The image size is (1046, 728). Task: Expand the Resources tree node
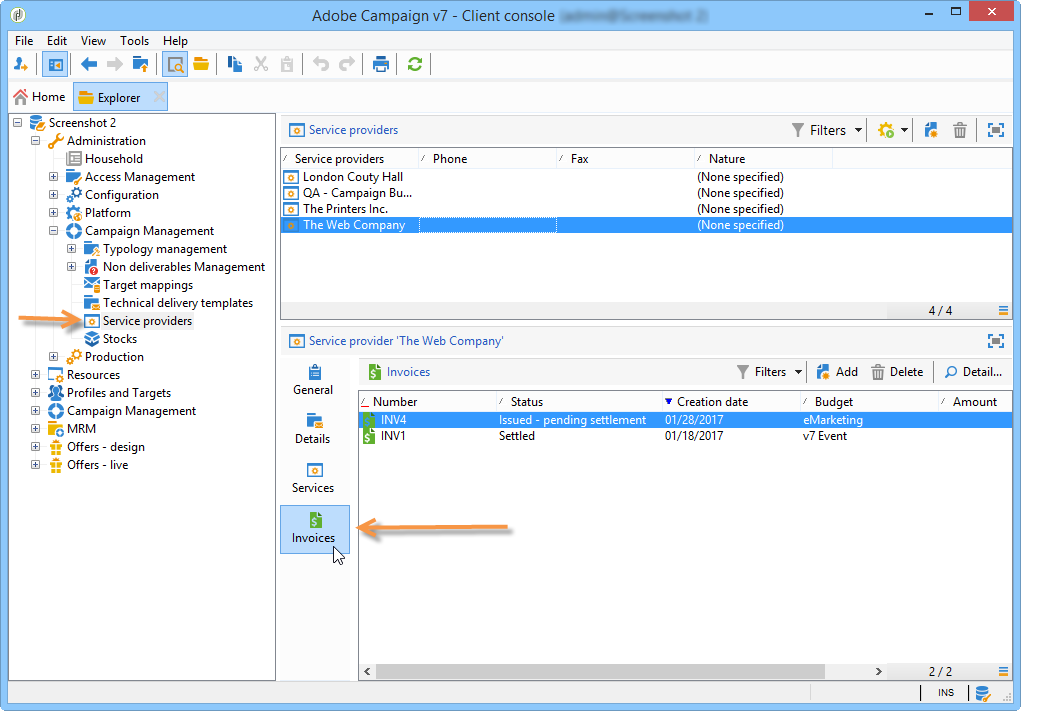(35, 375)
